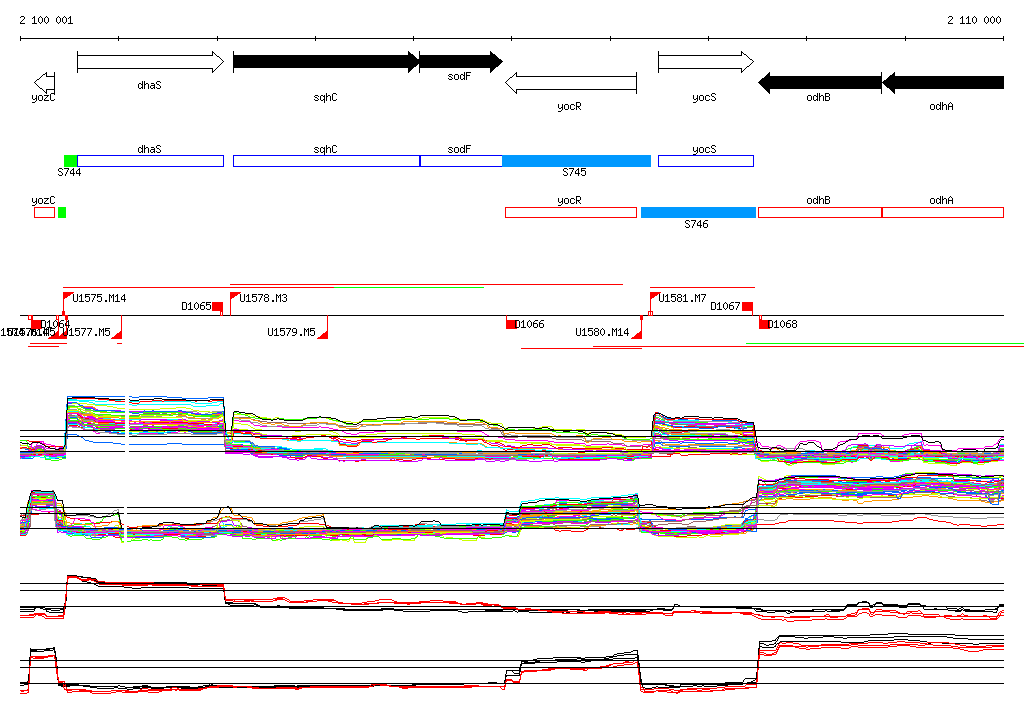
Task: Select the D1065 red square marker
Action: [217, 307]
